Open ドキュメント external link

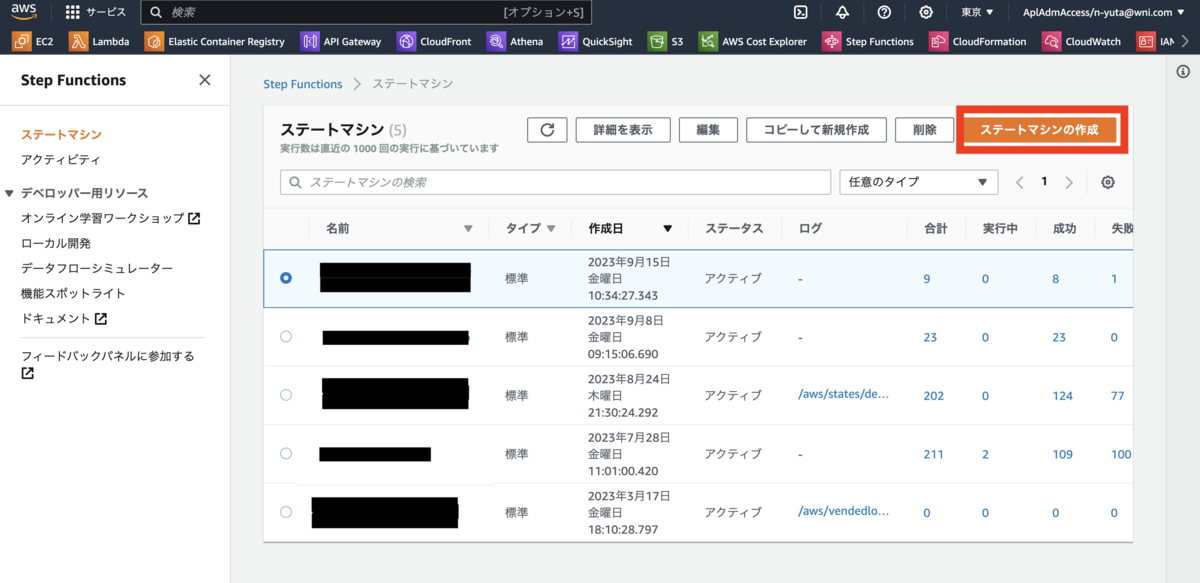[x=64, y=318]
